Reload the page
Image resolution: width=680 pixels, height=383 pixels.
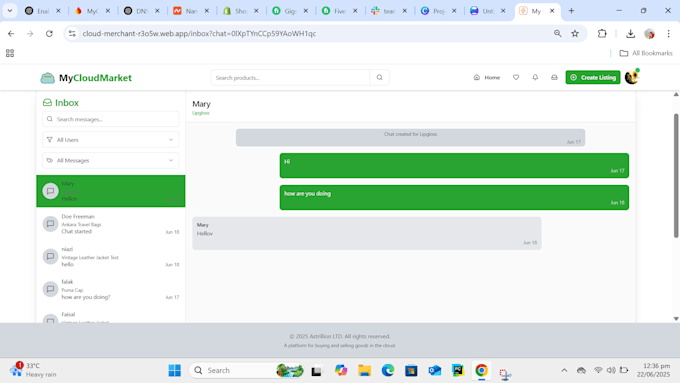(x=49, y=33)
